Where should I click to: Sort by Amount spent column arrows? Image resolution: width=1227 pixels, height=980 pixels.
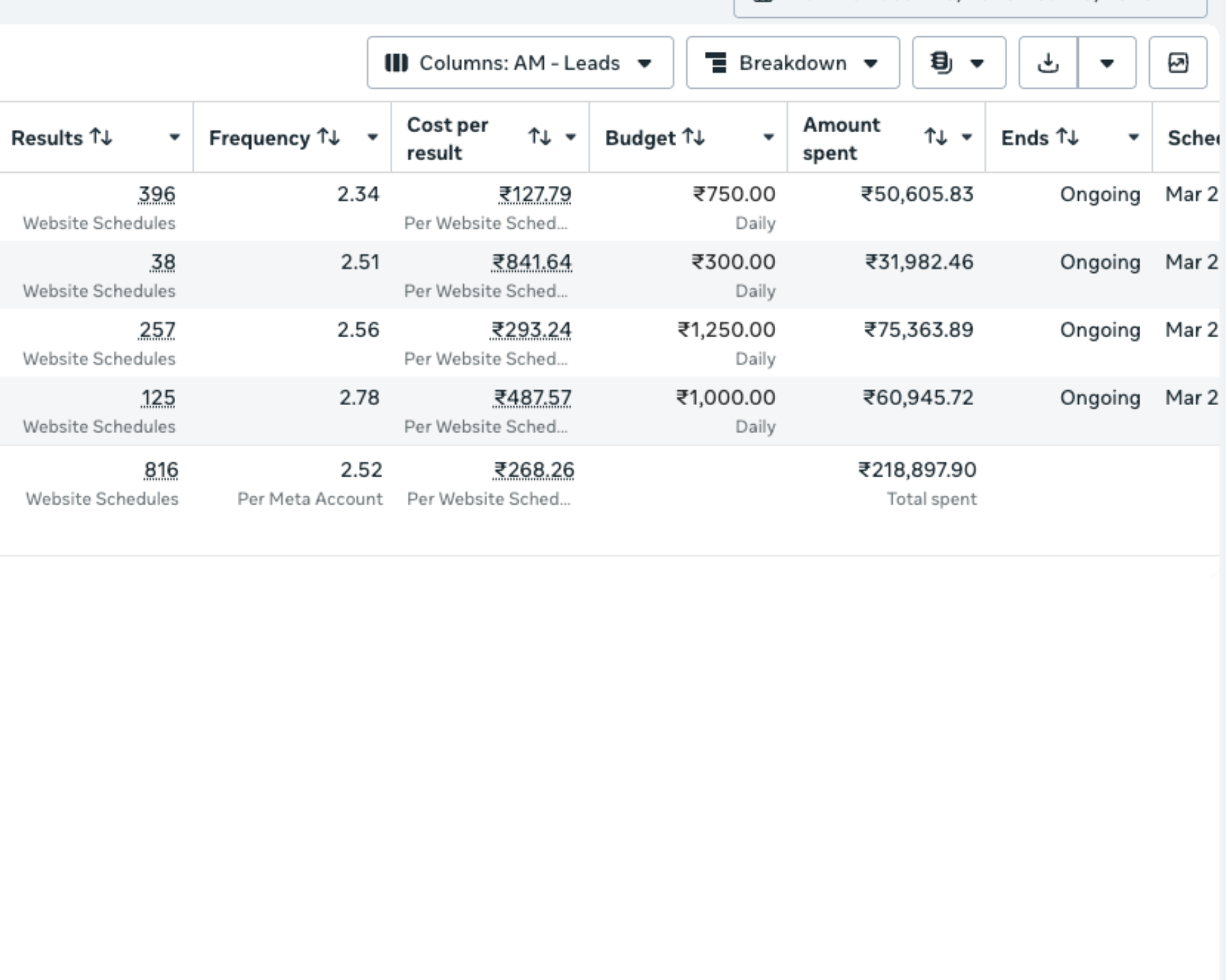coord(936,137)
